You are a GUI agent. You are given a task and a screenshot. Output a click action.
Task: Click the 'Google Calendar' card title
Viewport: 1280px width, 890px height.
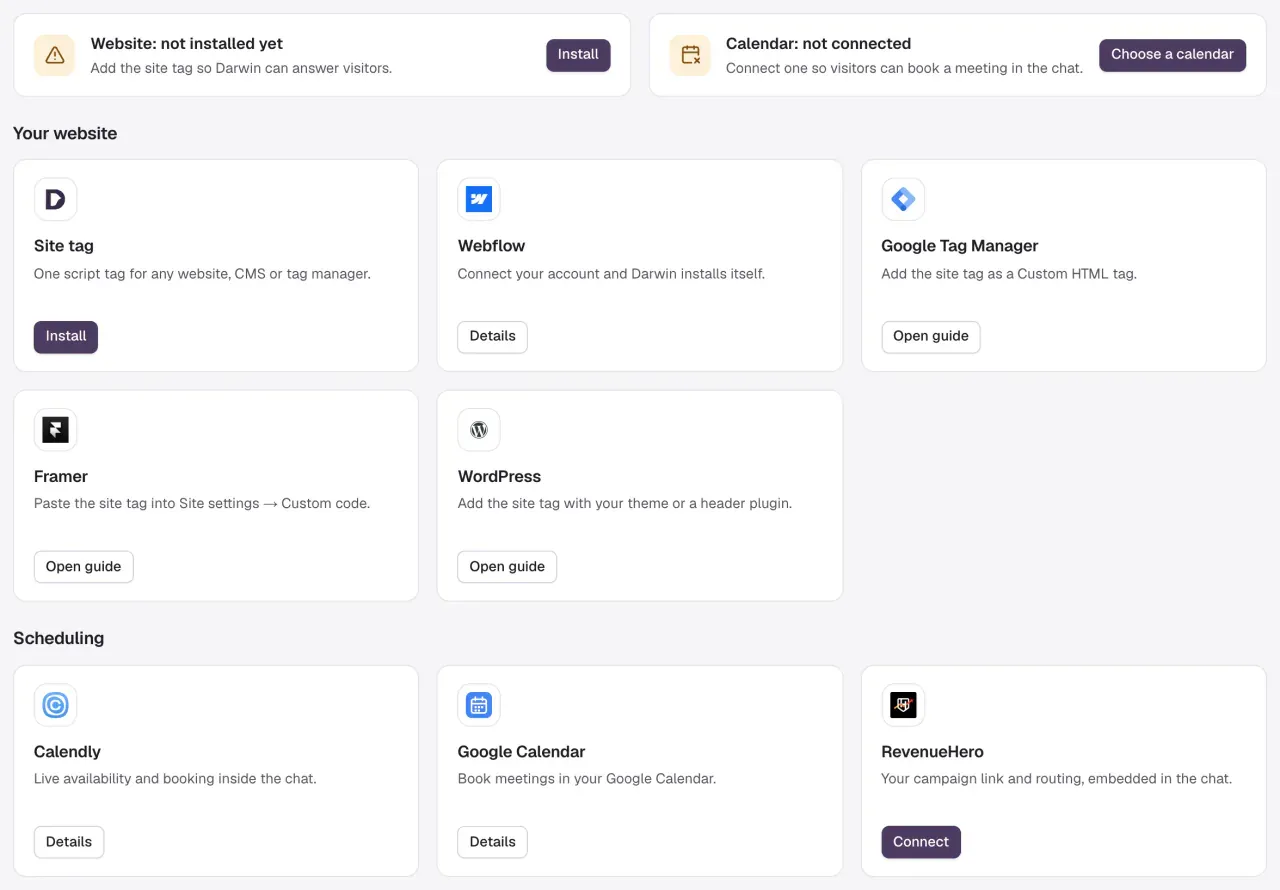tap(521, 752)
